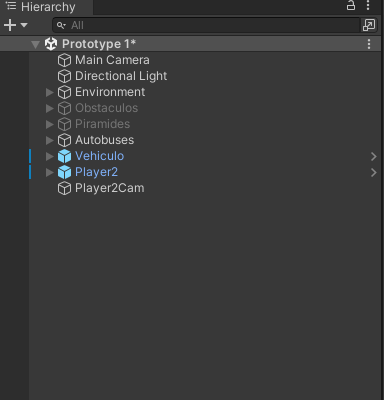Viewport: 384px width, 400px height.
Task: Focus the All search field
Action: (x=206, y=25)
